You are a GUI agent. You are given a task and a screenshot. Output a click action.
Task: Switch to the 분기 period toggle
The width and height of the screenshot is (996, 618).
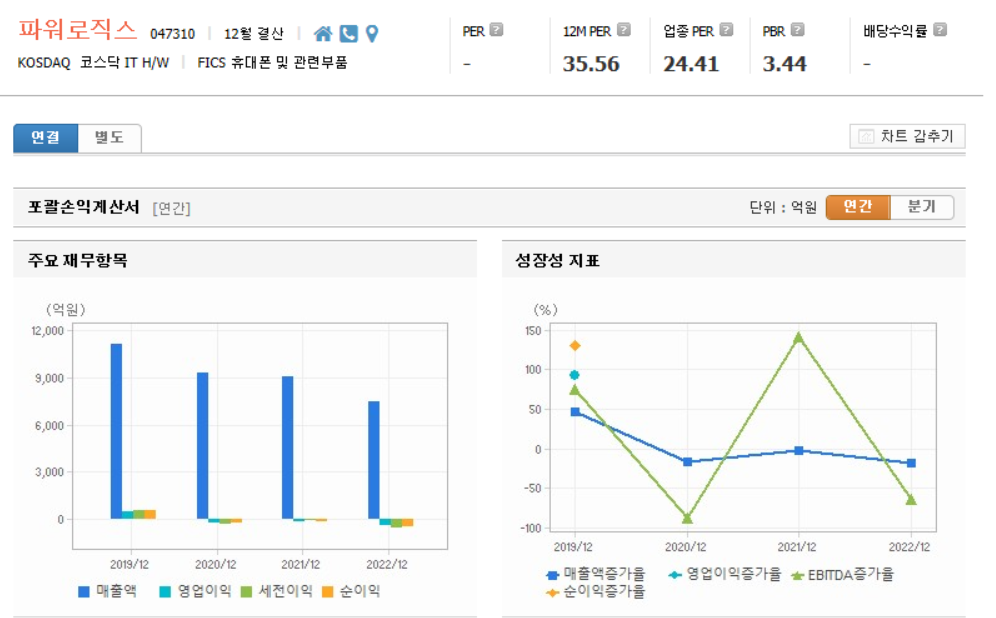coord(921,207)
